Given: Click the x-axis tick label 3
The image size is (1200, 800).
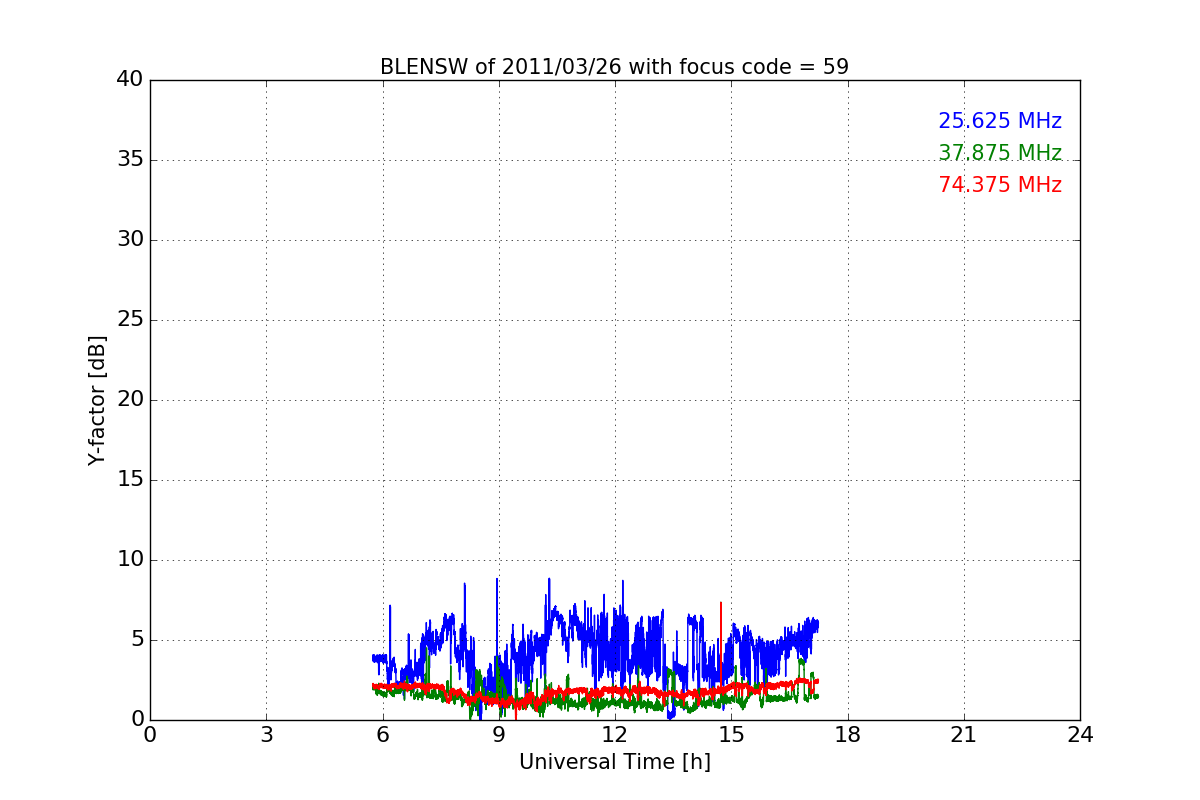Looking at the screenshot, I should (x=266, y=735).
